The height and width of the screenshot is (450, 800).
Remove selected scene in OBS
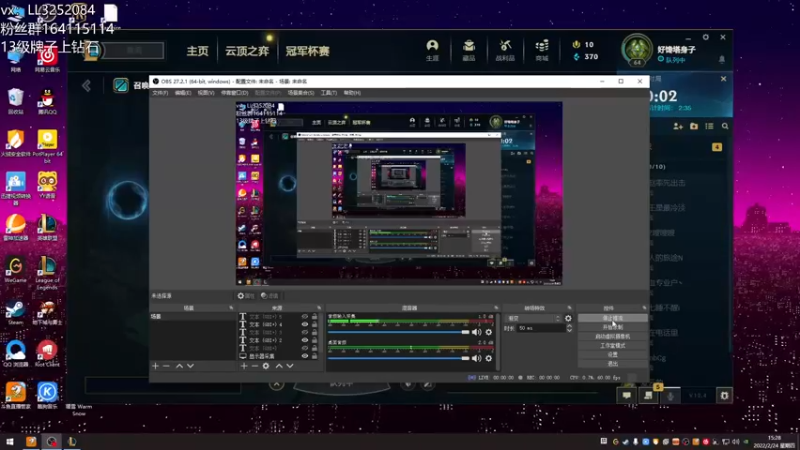point(166,366)
